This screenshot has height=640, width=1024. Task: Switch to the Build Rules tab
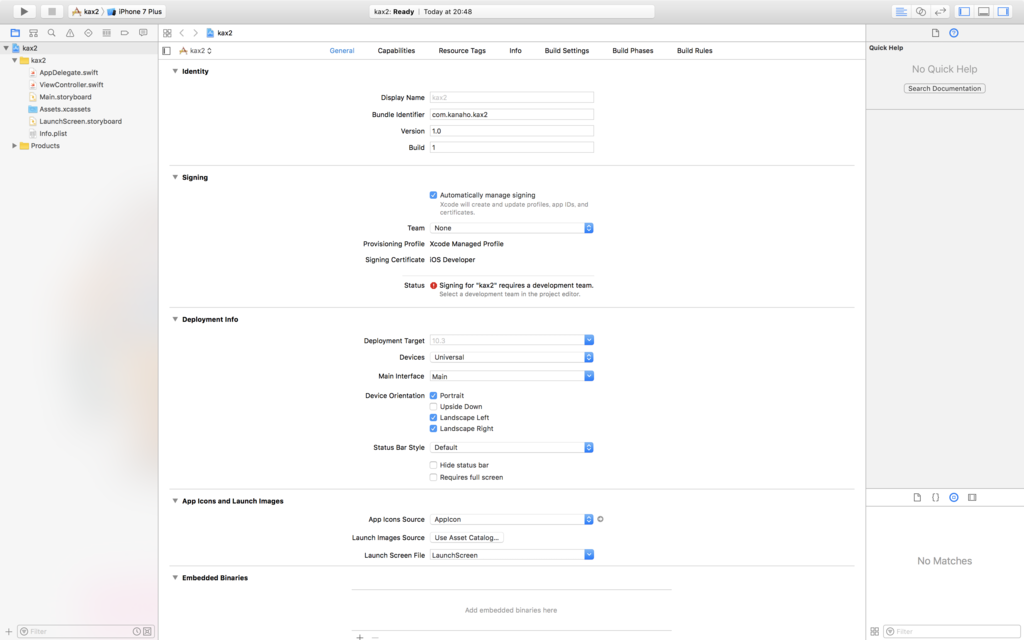pos(694,50)
